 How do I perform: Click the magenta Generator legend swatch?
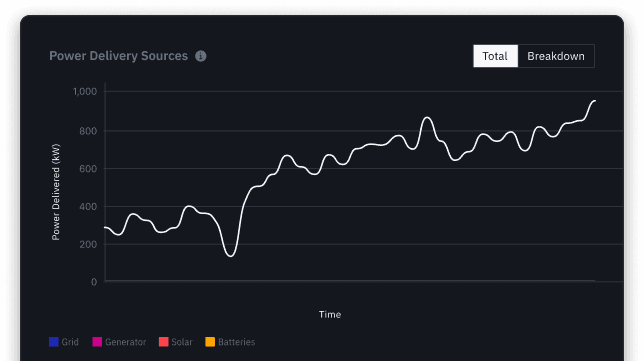(x=97, y=342)
